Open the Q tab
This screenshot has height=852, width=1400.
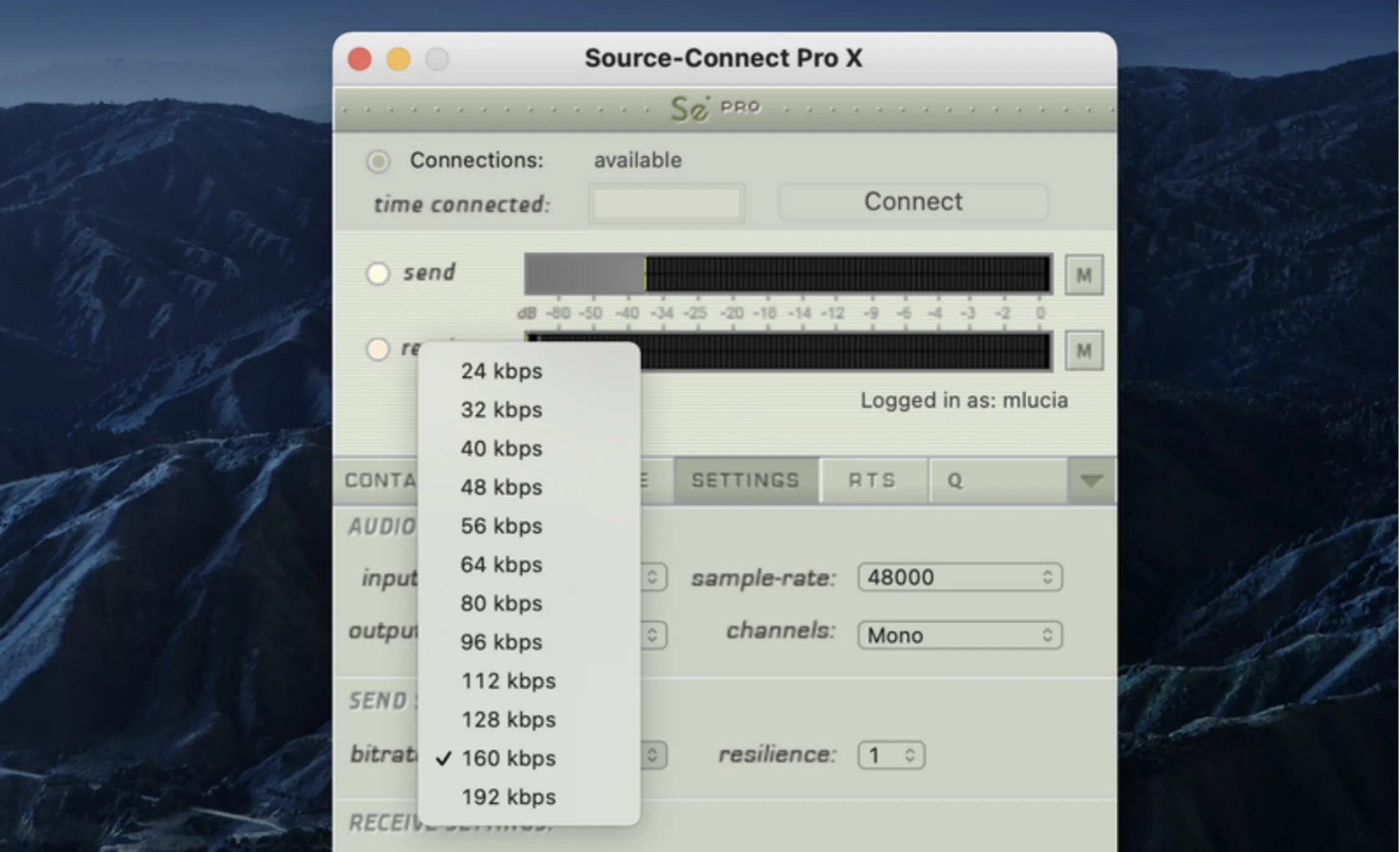pos(998,481)
